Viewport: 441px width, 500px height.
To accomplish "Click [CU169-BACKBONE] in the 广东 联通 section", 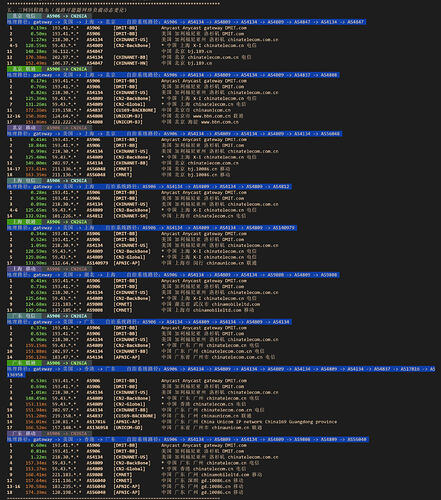I will (135, 416).
